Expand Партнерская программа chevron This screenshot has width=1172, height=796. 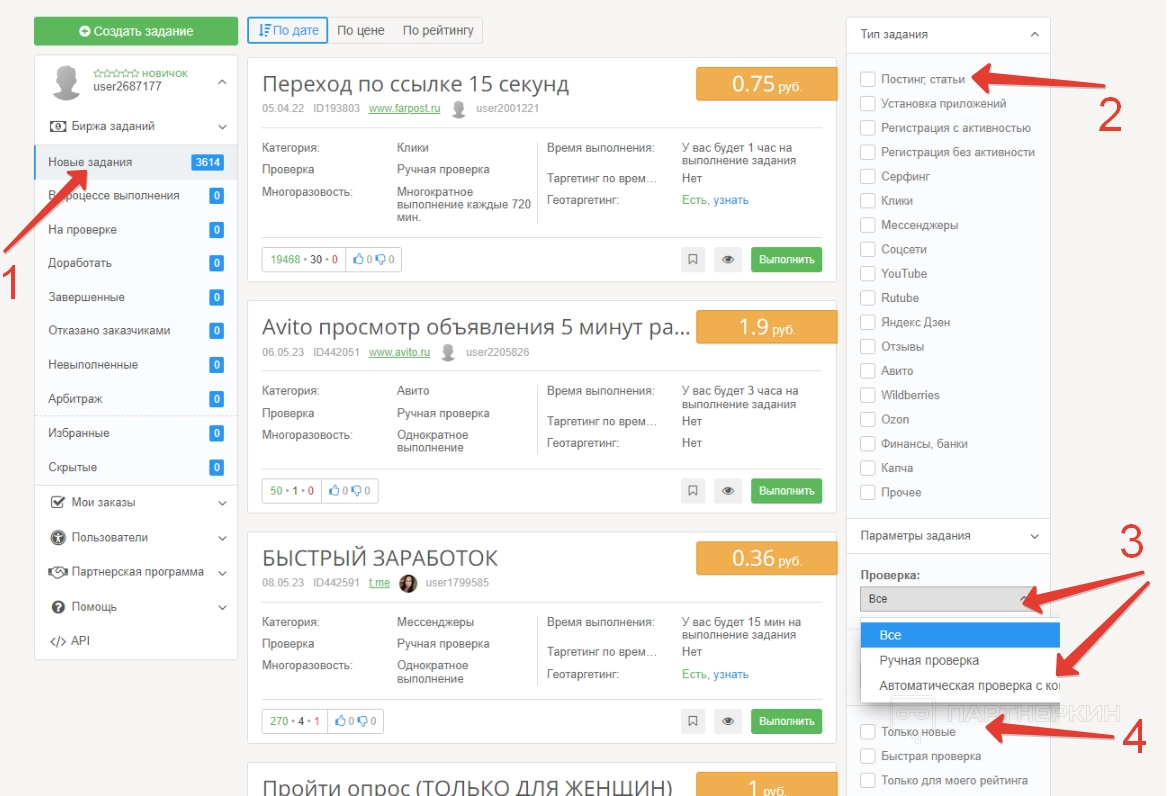[222, 573]
